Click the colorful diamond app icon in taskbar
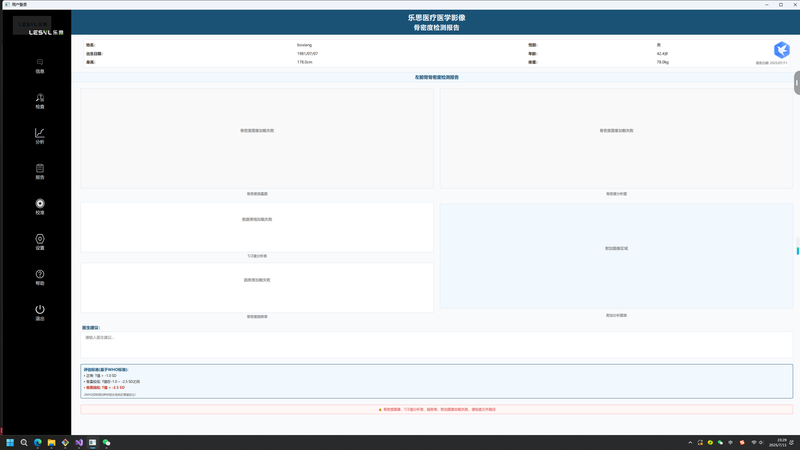Image resolution: width=800 pixels, height=450 pixels. tap(65, 442)
